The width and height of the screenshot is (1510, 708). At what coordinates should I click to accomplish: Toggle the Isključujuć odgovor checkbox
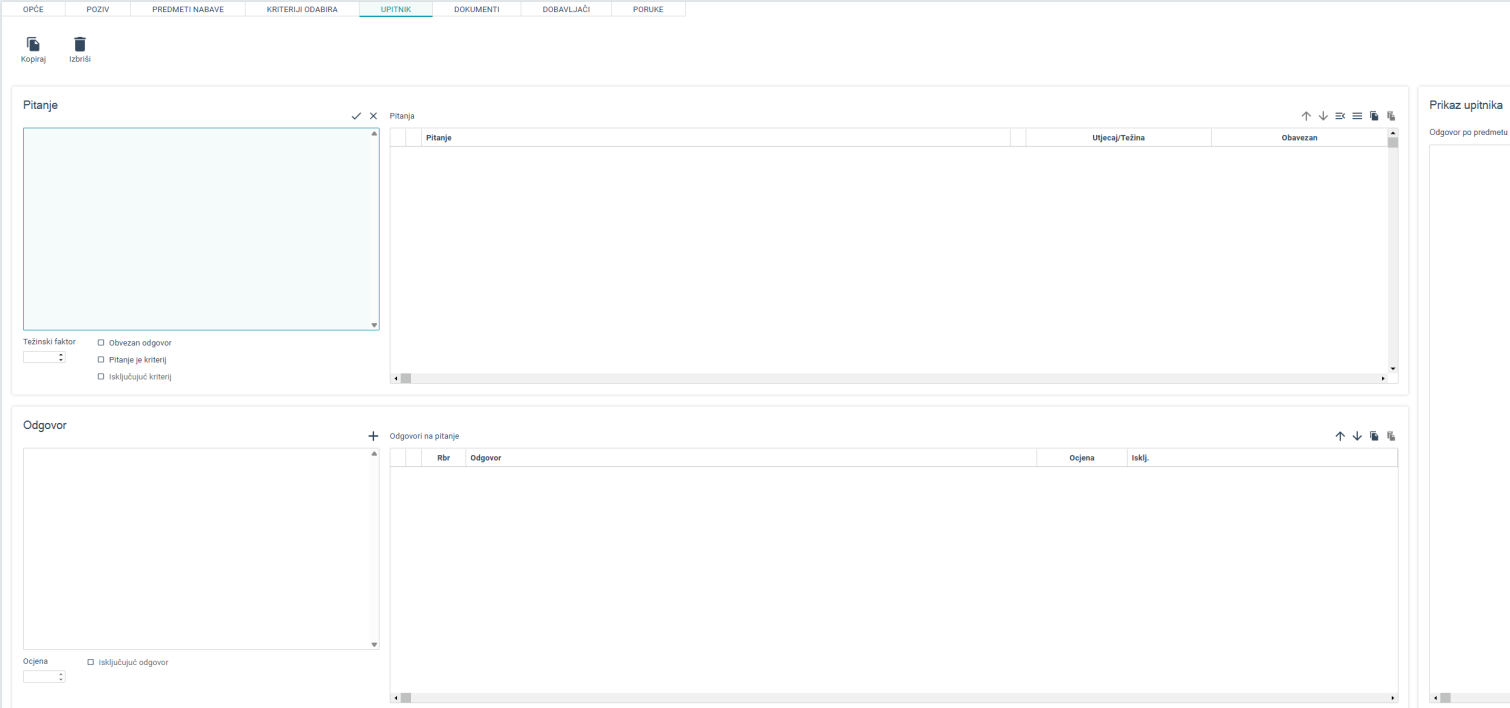[x=91, y=662]
